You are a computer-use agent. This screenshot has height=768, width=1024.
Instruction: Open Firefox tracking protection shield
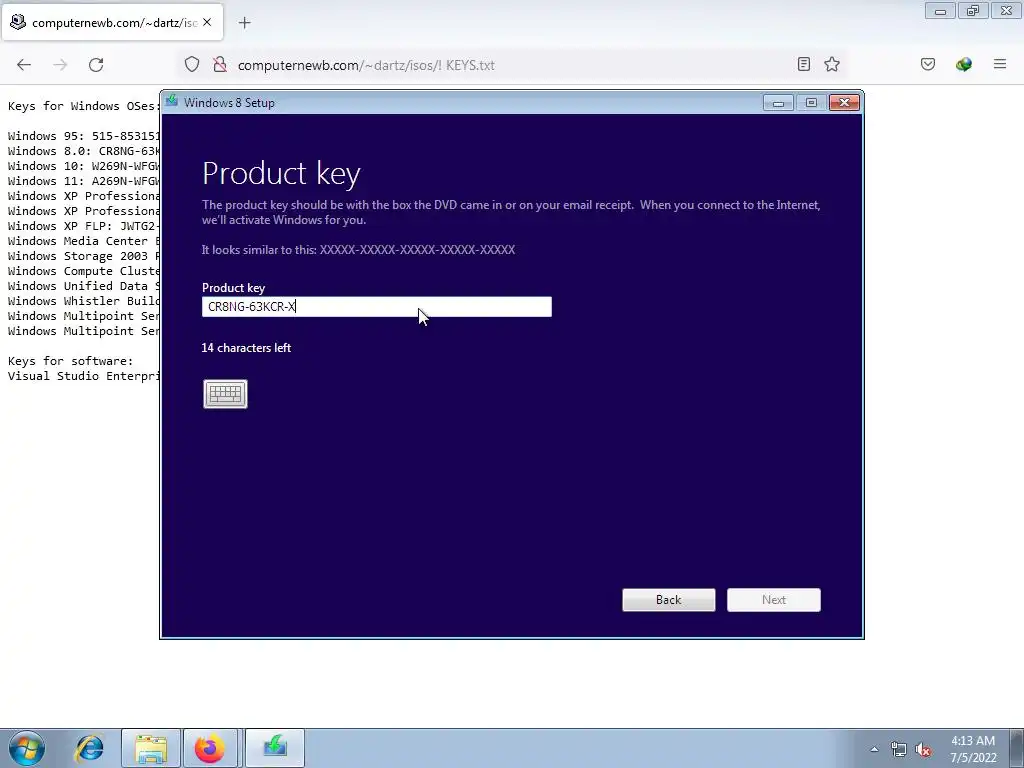pos(191,65)
